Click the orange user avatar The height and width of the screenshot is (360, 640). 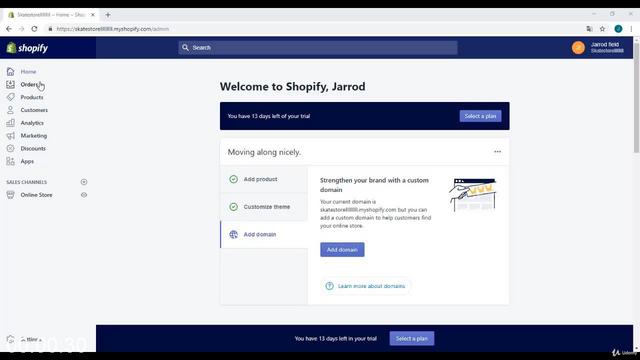578,48
